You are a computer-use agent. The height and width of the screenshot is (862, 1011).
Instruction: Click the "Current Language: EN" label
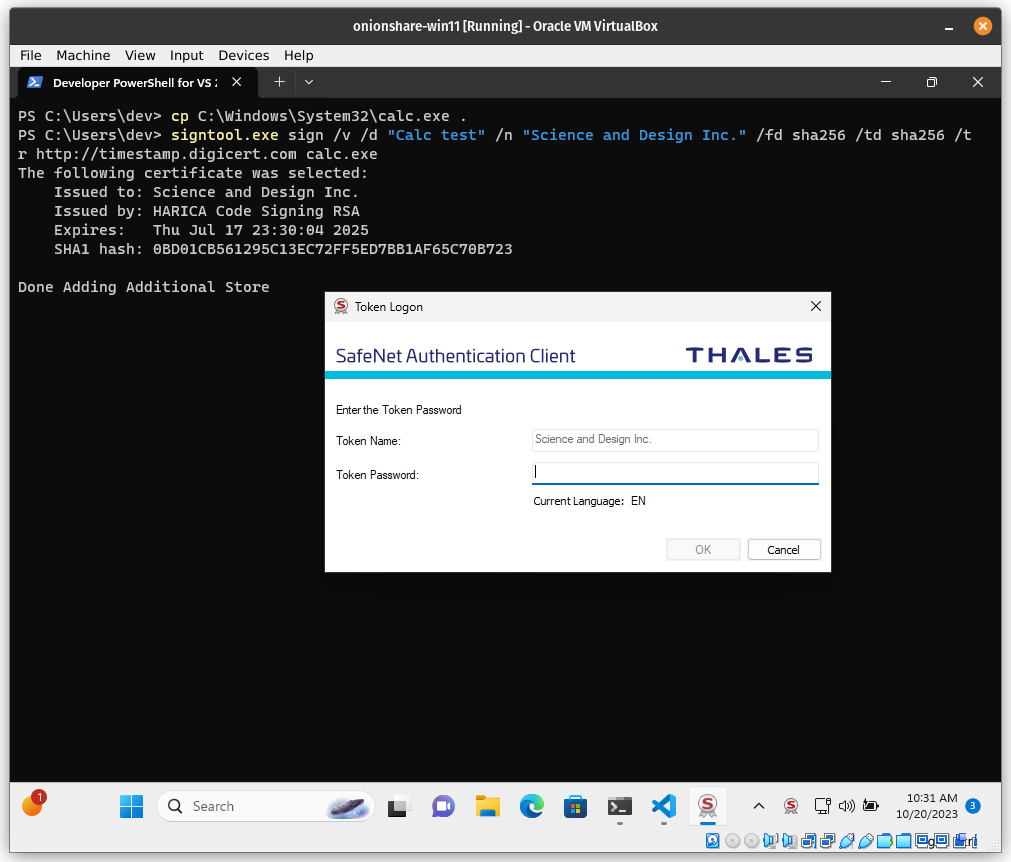[x=589, y=501]
